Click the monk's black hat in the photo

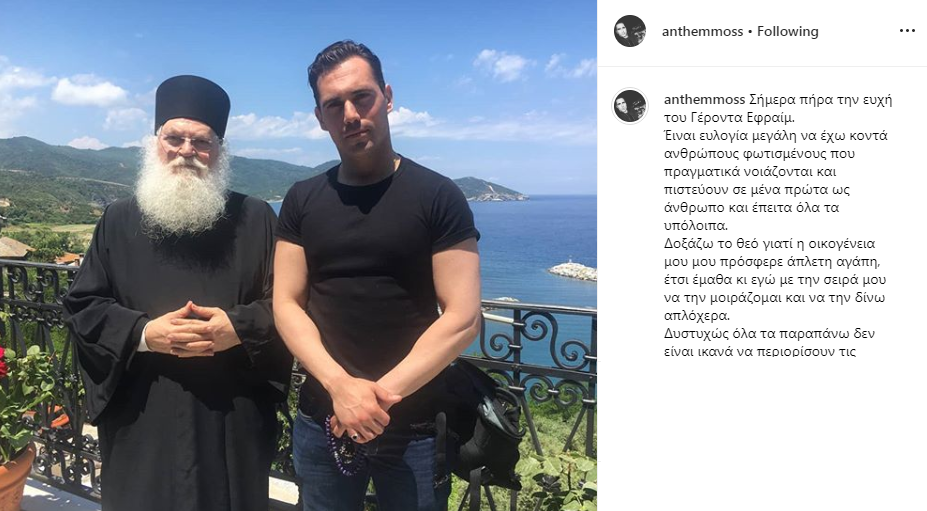[x=193, y=104]
